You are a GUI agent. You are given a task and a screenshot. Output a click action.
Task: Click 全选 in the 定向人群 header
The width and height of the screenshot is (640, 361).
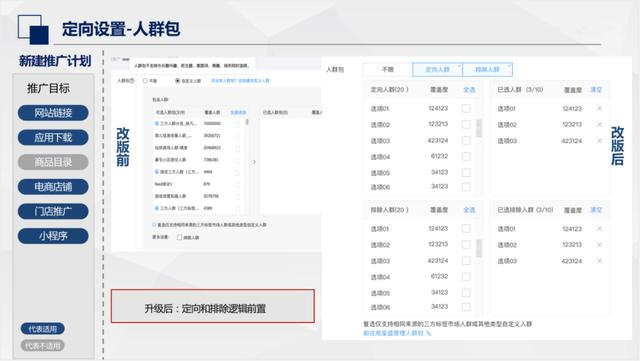click(x=469, y=89)
